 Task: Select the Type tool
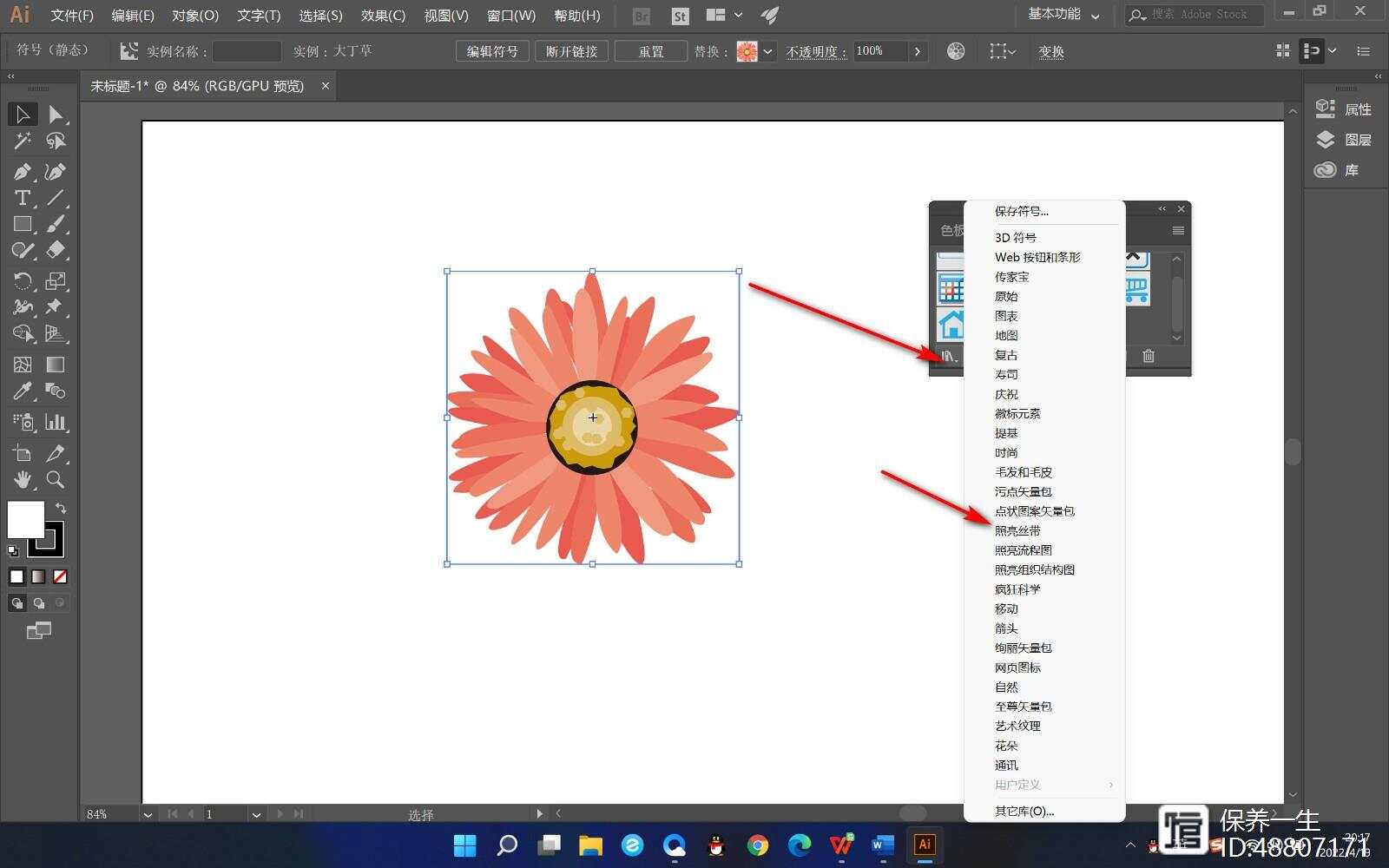23,197
